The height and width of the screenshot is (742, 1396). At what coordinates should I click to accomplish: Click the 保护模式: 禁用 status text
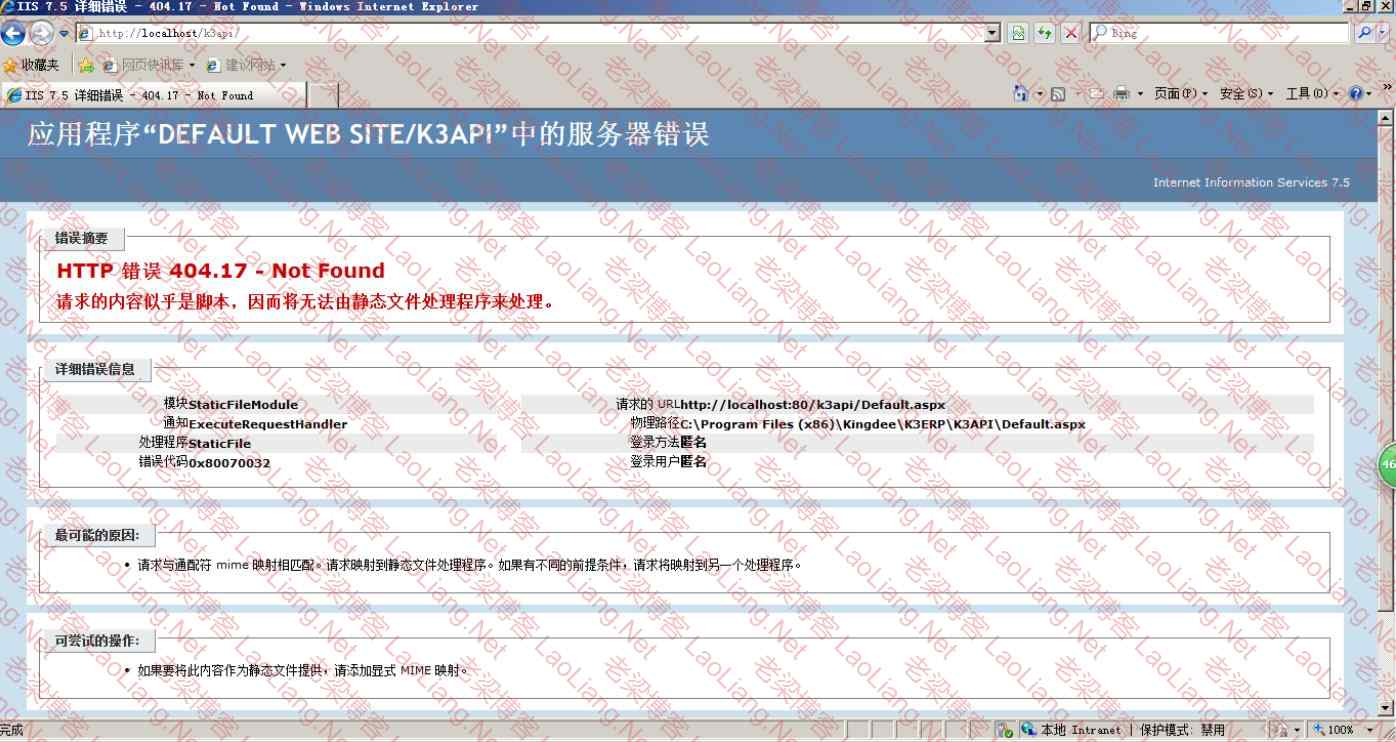point(1183,730)
